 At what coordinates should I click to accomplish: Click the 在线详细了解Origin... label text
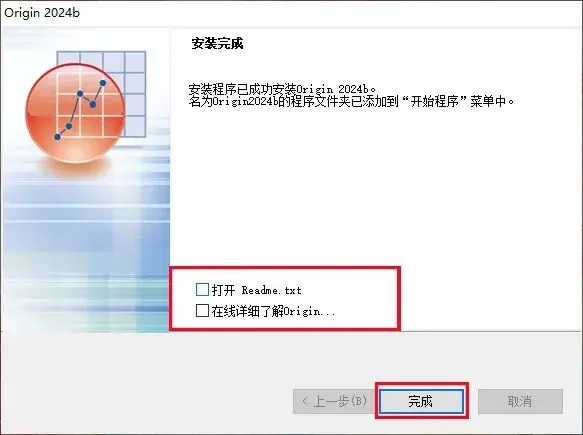point(273,311)
